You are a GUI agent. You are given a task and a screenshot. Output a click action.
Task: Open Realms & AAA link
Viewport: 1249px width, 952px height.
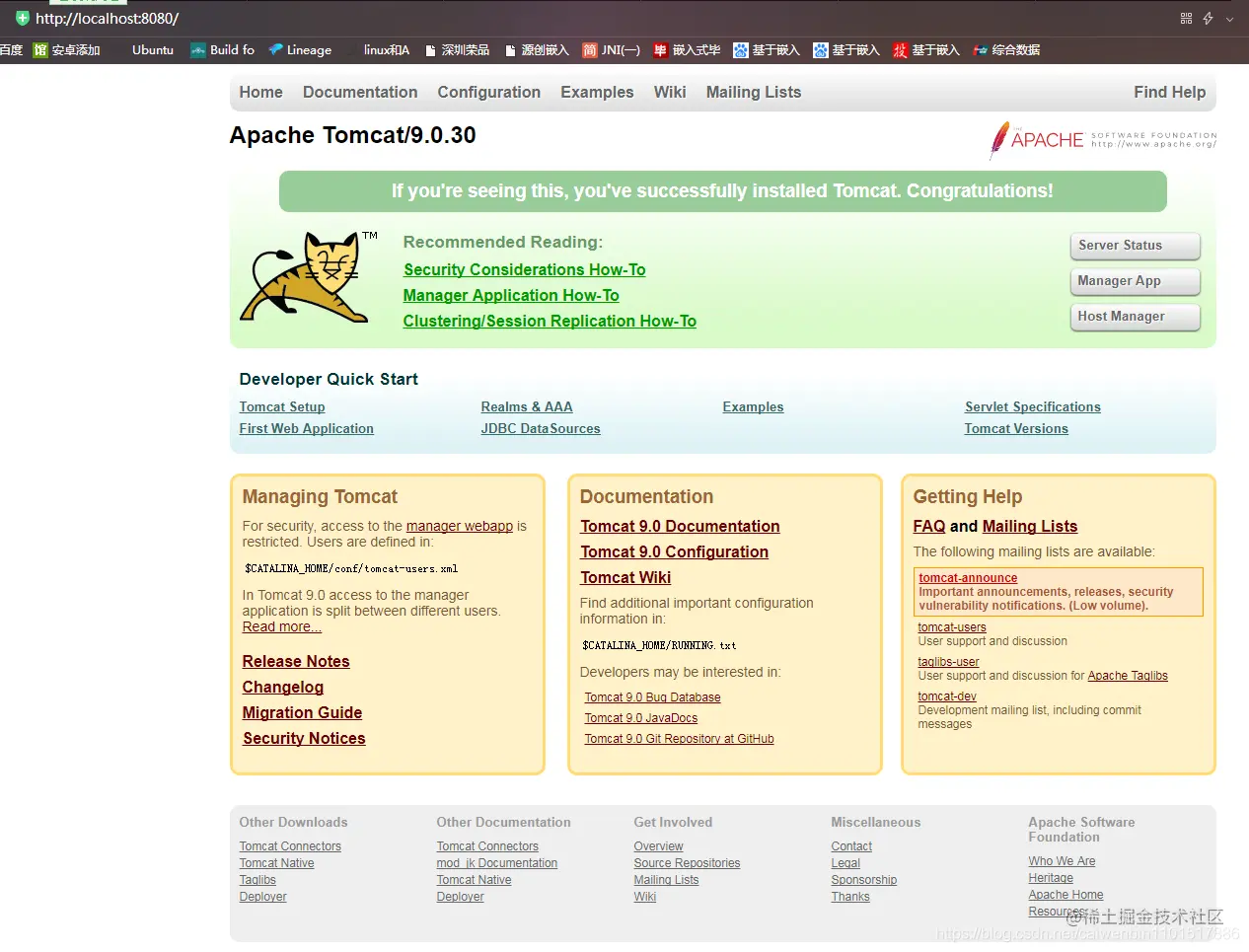coord(526,406)
